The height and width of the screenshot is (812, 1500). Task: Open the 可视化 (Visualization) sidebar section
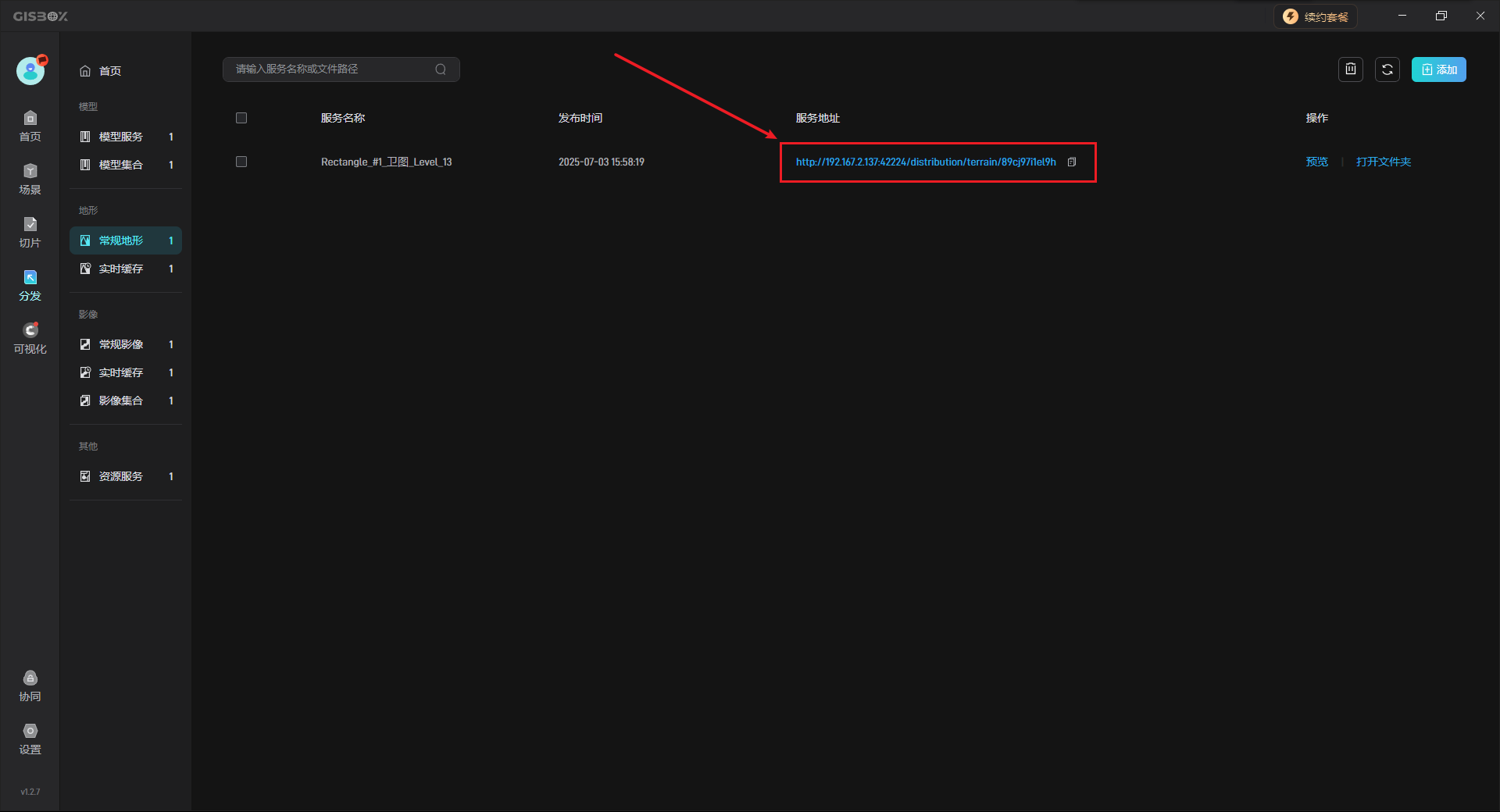(x=30, y=338)
